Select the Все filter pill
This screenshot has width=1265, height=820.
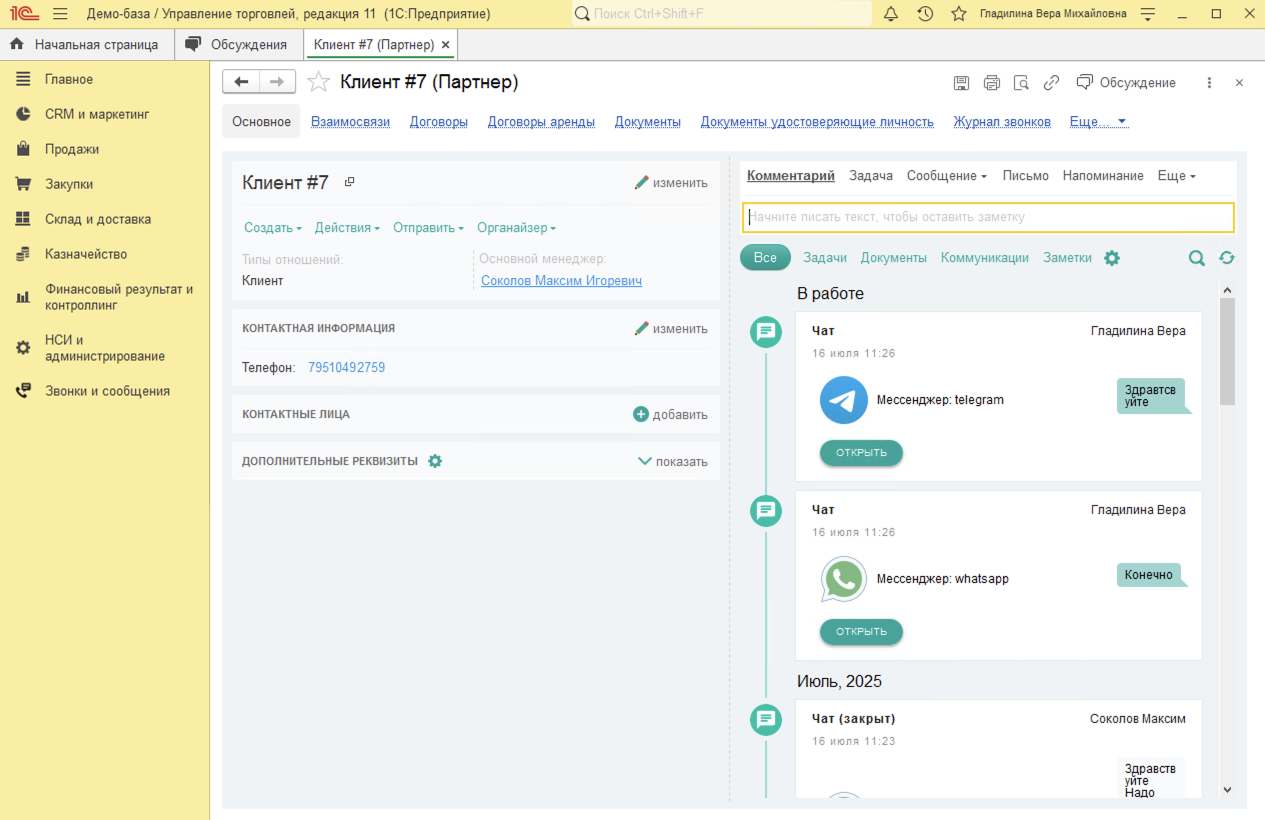point(765,257)
